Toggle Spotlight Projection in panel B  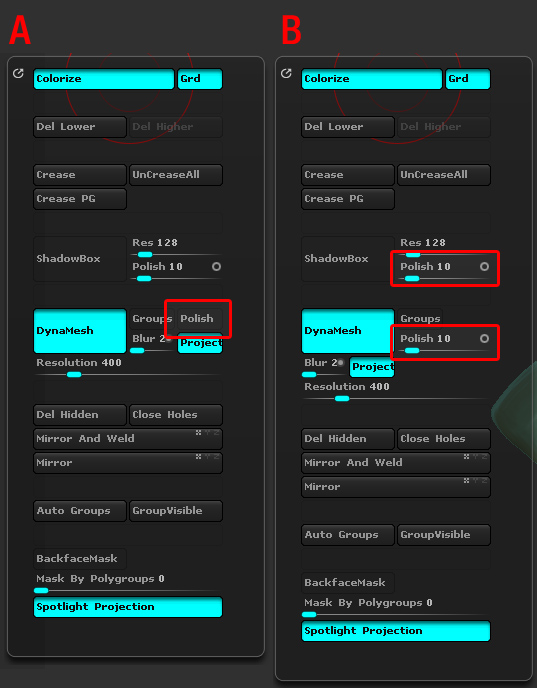396,631
